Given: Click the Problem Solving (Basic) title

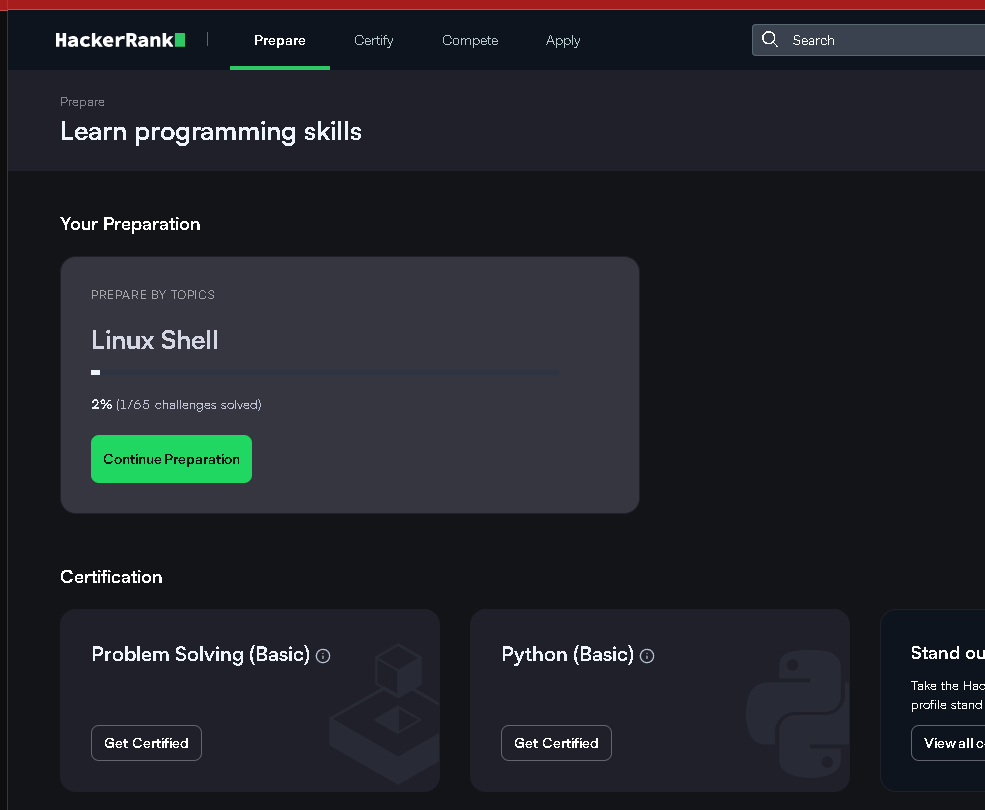Looking at the screenshot, I should click(x=200, y=654).
